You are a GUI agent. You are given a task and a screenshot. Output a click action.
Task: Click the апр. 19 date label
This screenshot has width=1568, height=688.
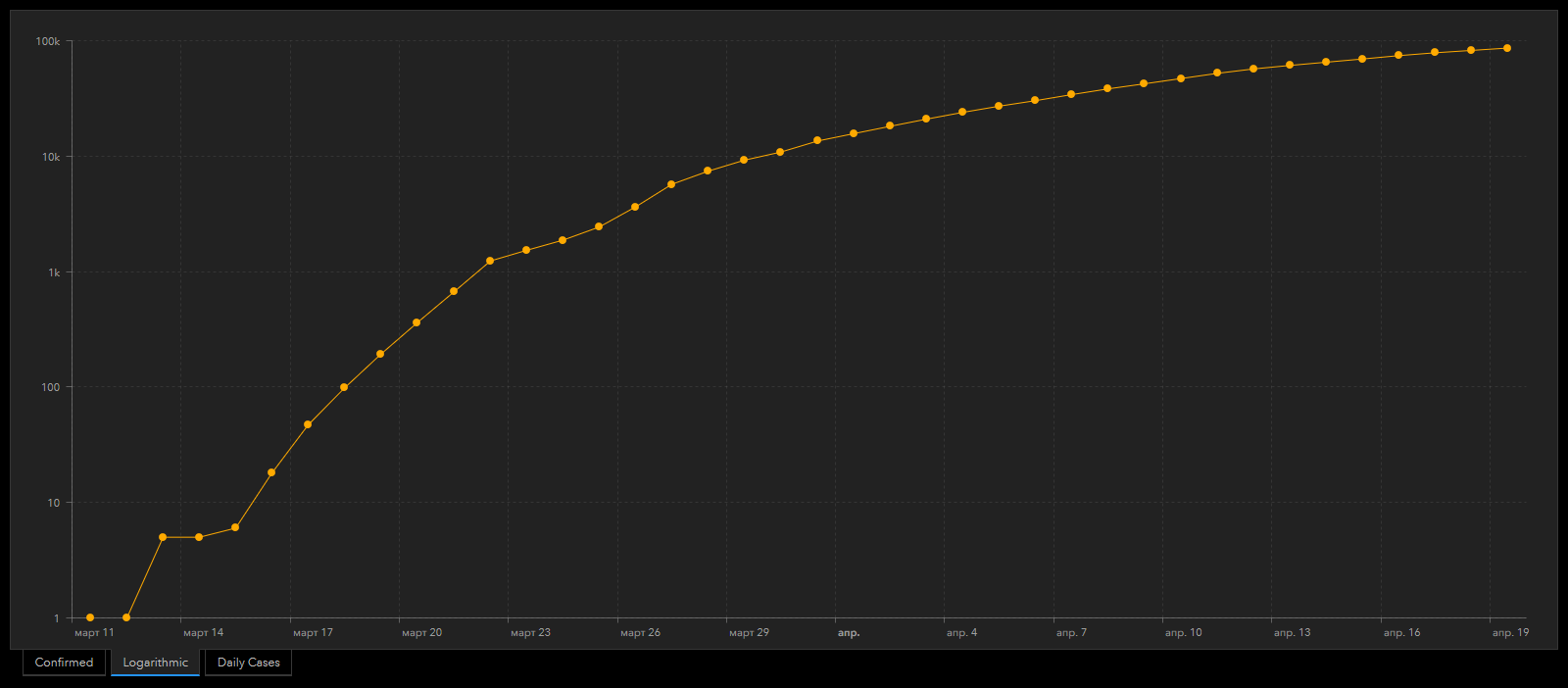1510,633
